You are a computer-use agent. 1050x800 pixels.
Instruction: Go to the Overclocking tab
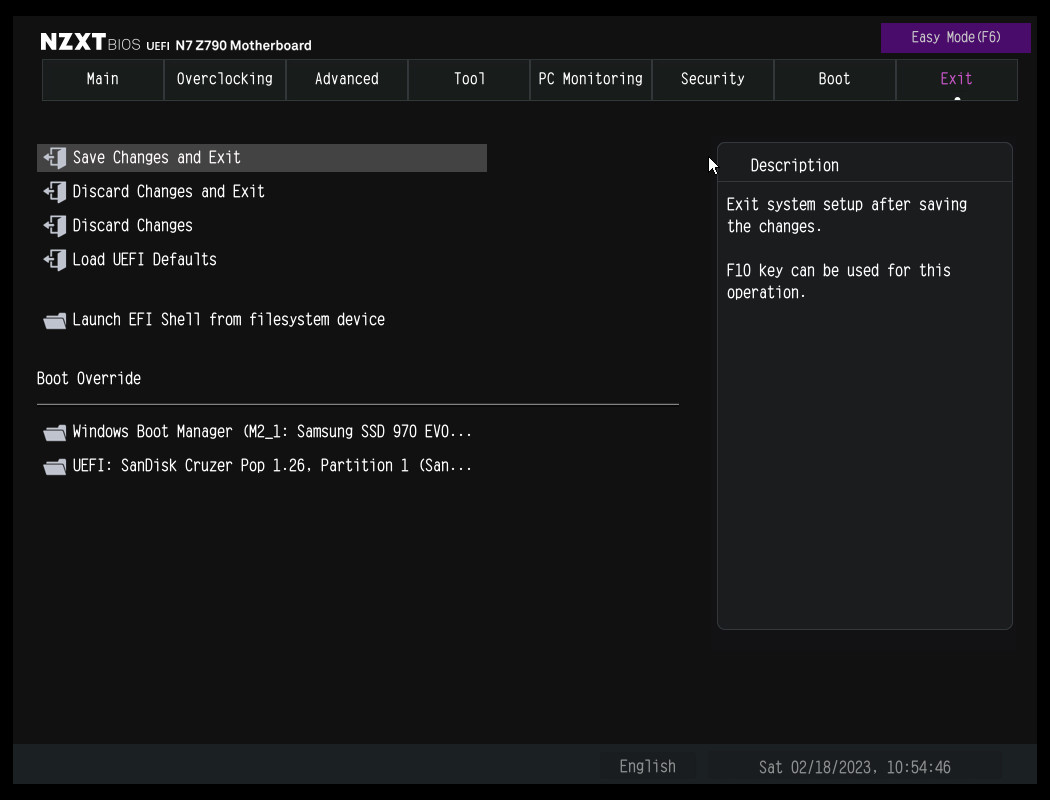(x=225, y=79)
